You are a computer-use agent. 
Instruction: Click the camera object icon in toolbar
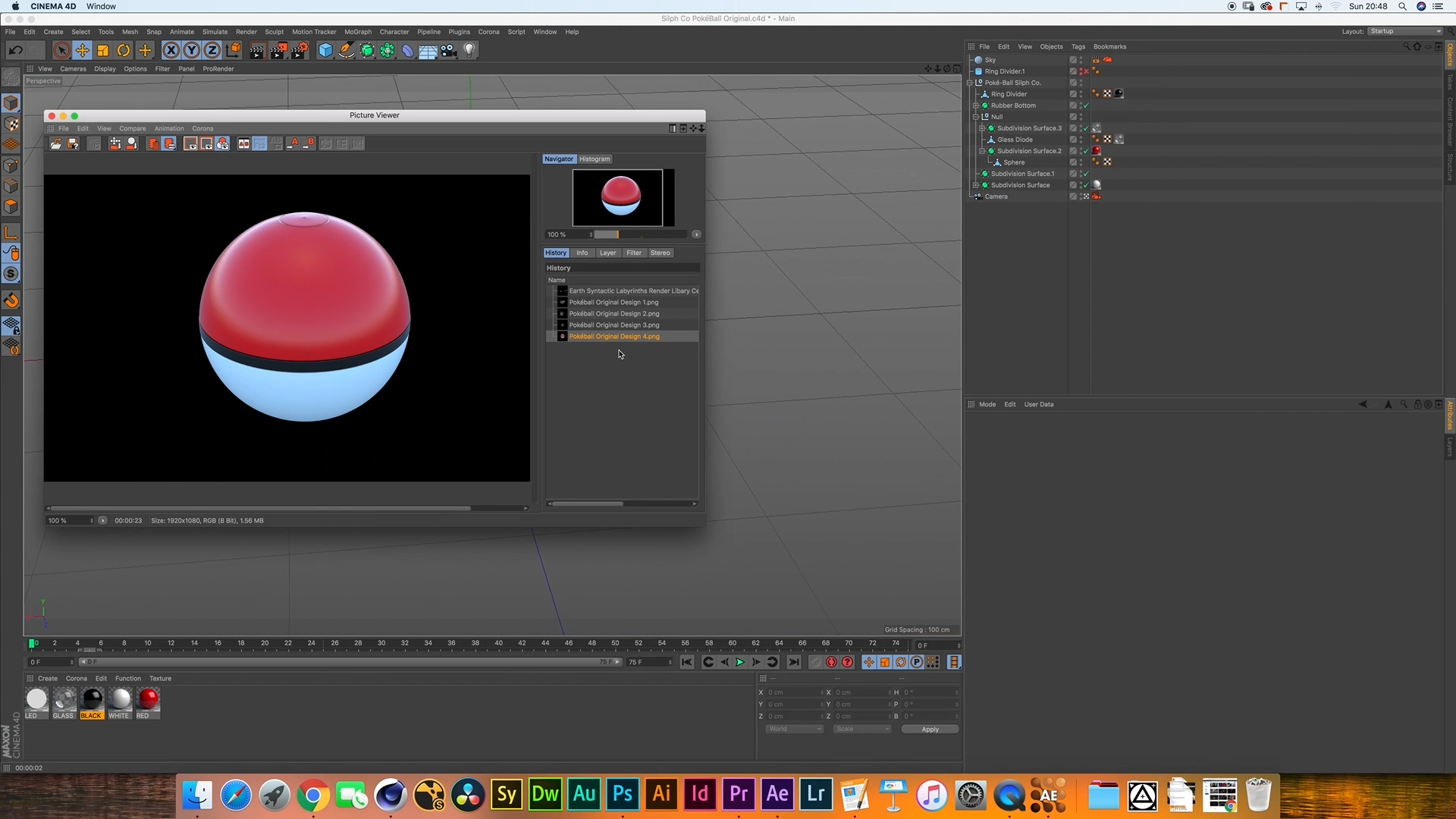(448, 51)
